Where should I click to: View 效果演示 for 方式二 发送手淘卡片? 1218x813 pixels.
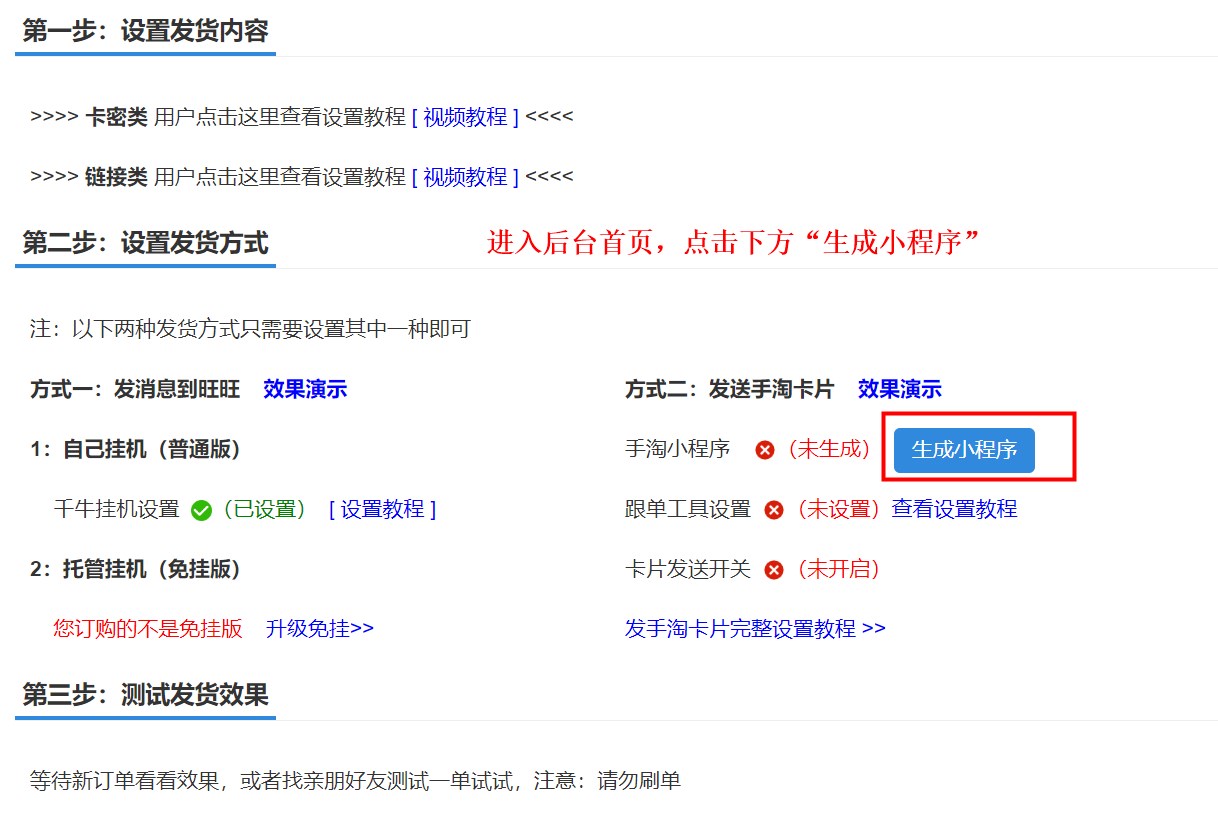[899, 389]
